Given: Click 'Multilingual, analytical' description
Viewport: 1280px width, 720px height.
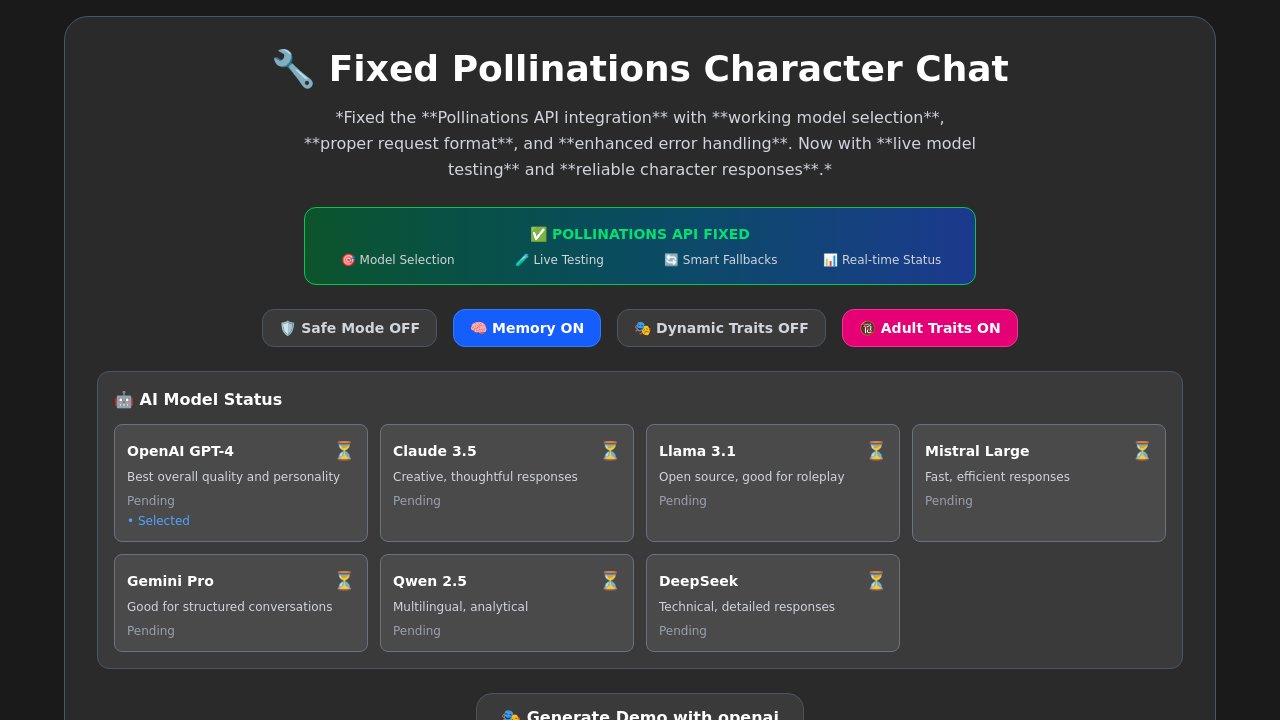Looking at the screenshot, I should pyautogui.click(x=461, y=607).
